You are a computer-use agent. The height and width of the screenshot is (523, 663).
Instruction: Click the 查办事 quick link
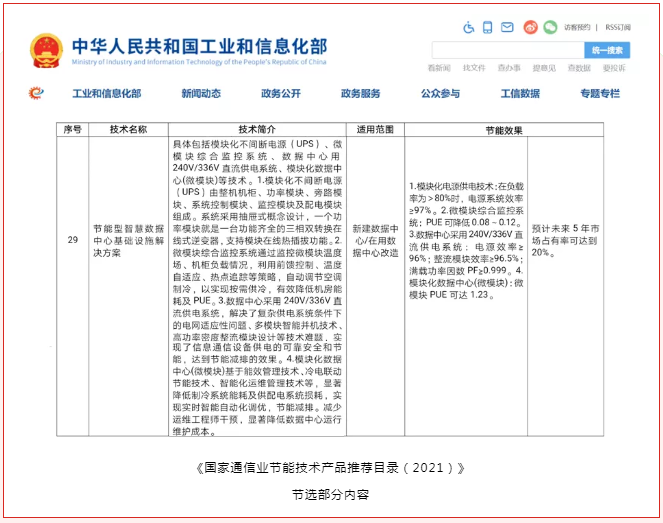click(x=509, y=68)
